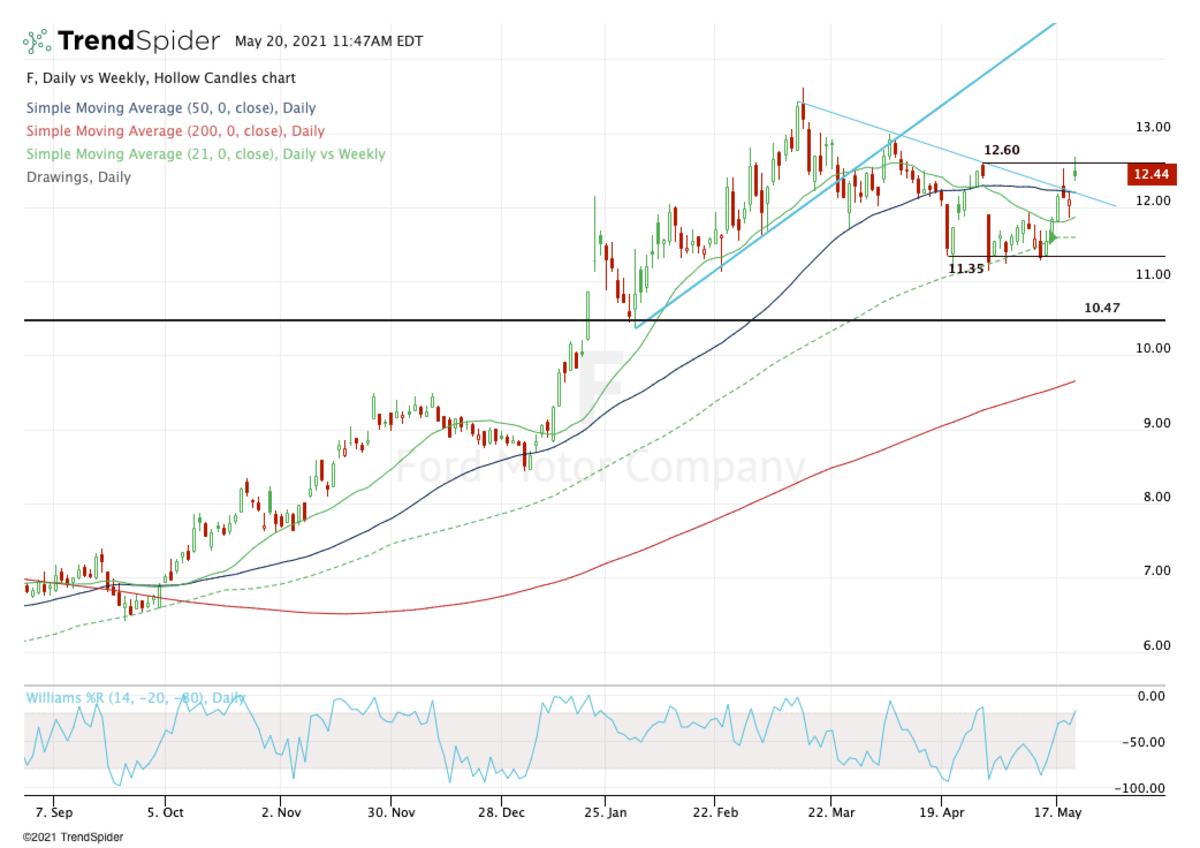
Task: Click the TrendSpider brand name text
Action: tap(138, 41)
